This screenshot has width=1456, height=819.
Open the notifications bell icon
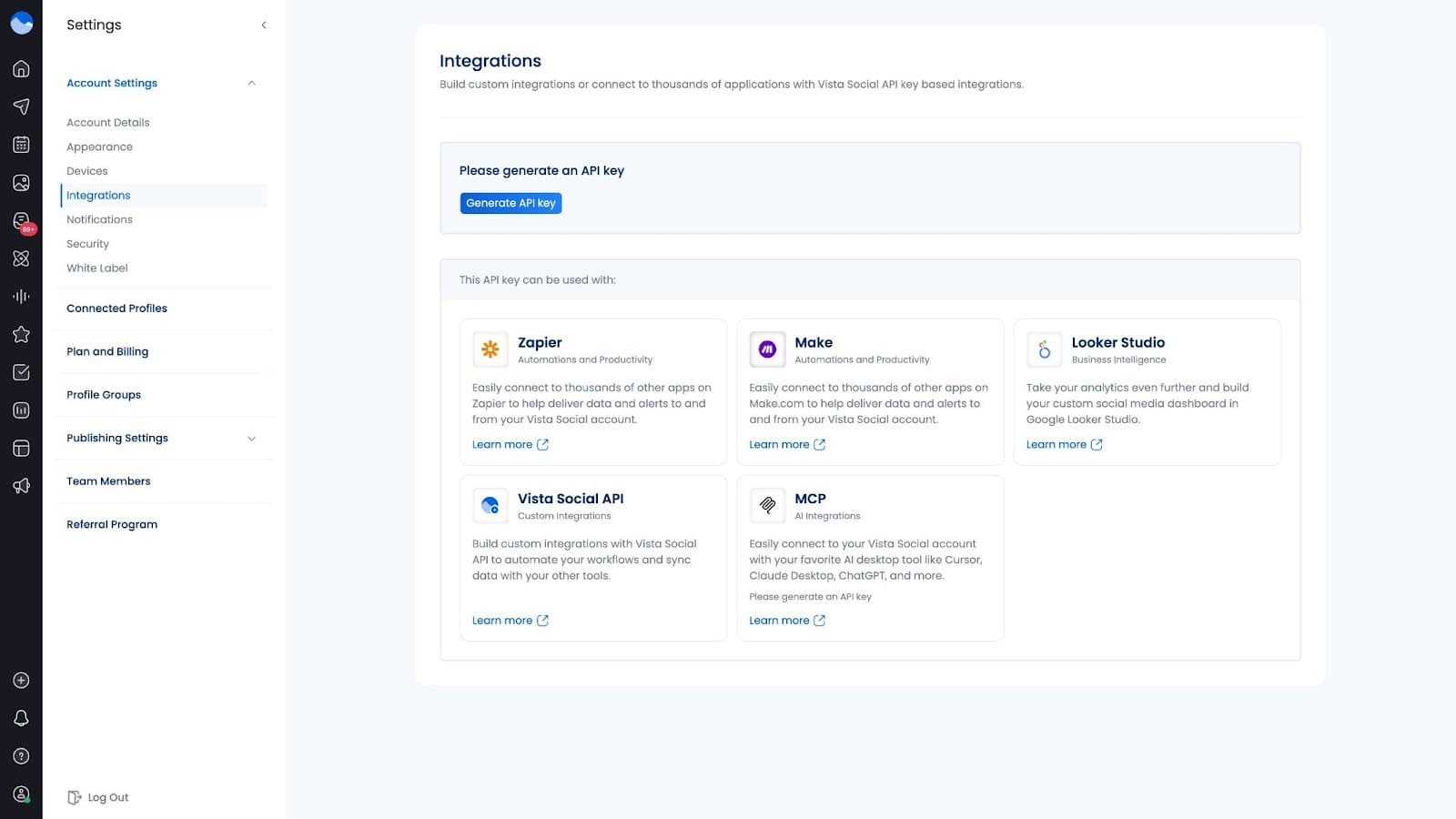[x=20, y=718]
